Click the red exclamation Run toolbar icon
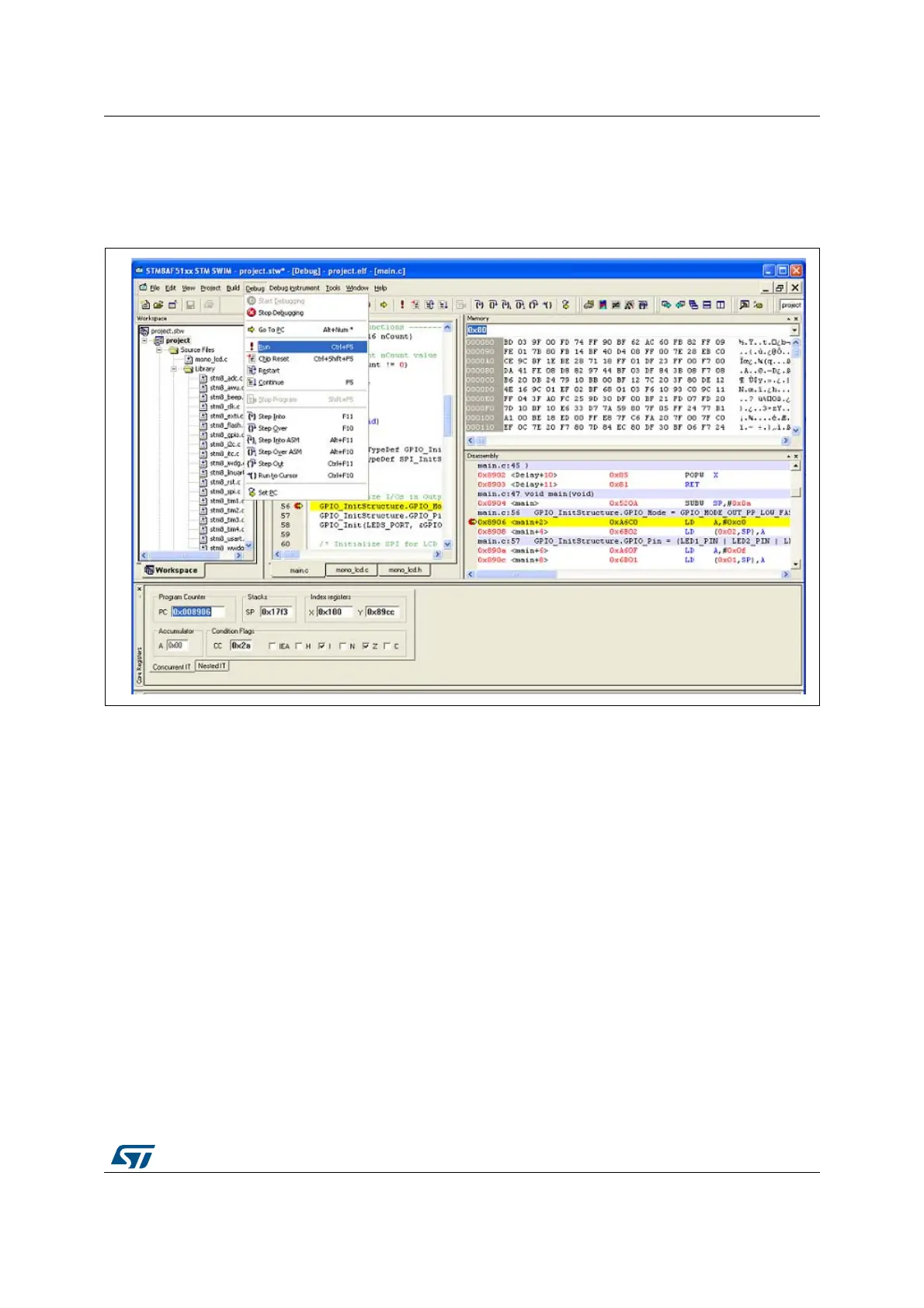Screen dimensions: 924x1308 [x=402, y=305]
